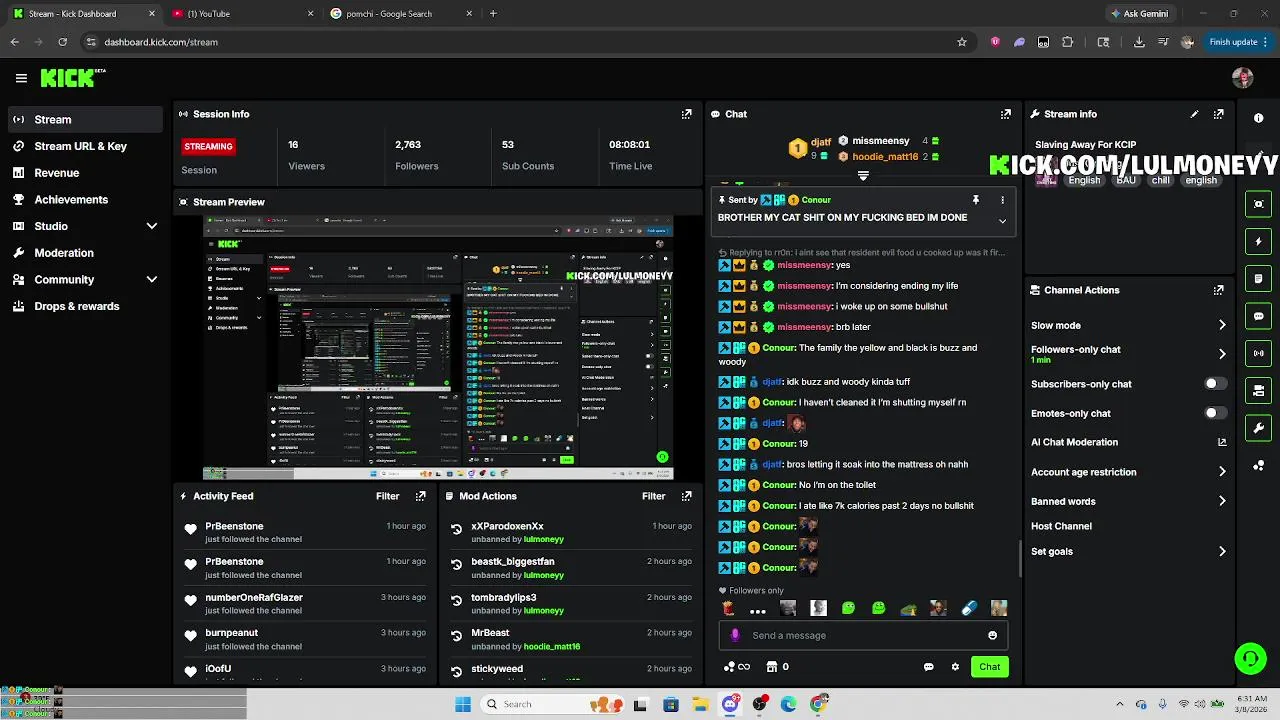This screenshot has width=1280, height=720.
Task: Open Account age restriction options
Action: pos(1222,472)
